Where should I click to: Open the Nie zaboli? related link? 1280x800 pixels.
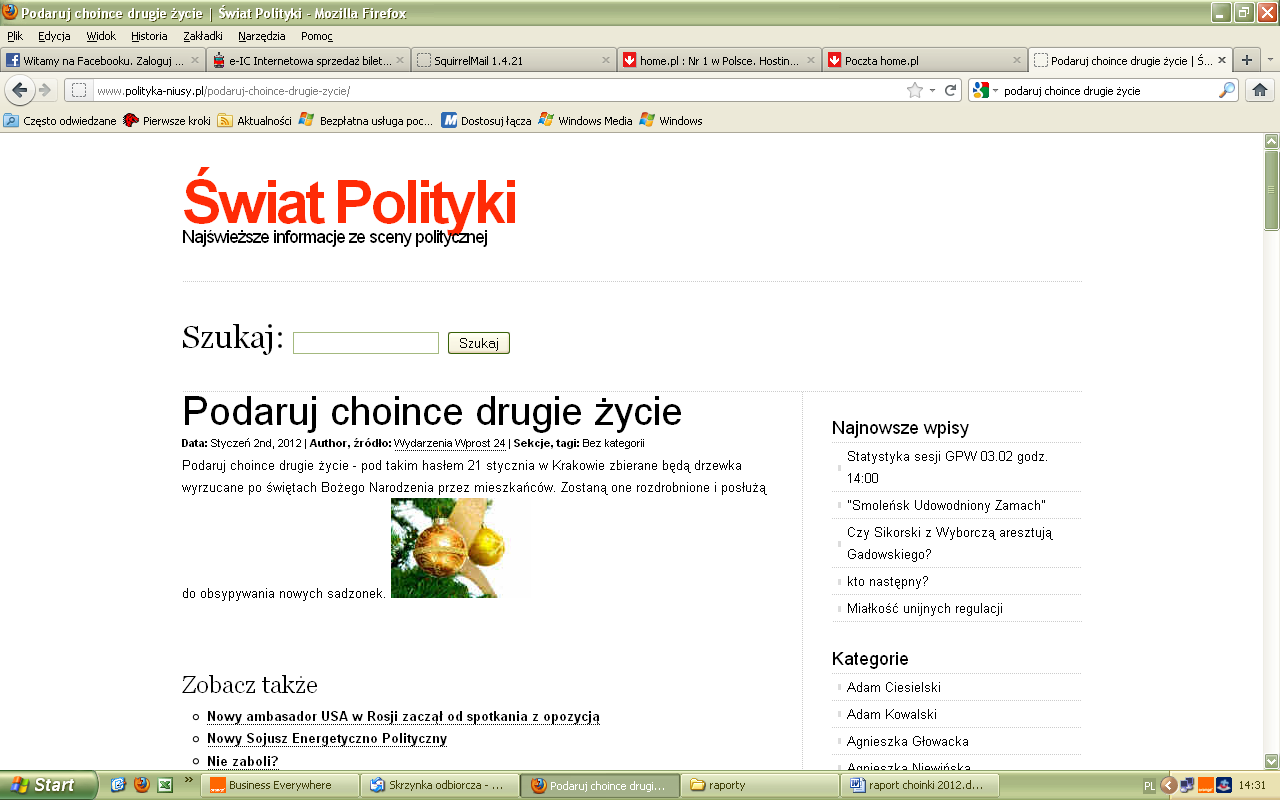pos(243,761)
